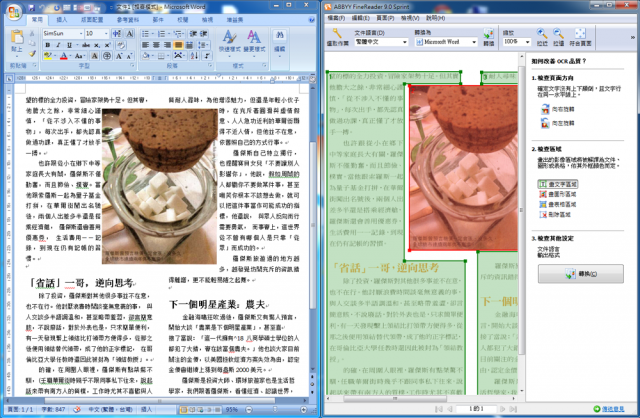Image resolution: width=640 pixels, height=418 pixels.
Task: Switch to the References tab
Action: (128, 20)
